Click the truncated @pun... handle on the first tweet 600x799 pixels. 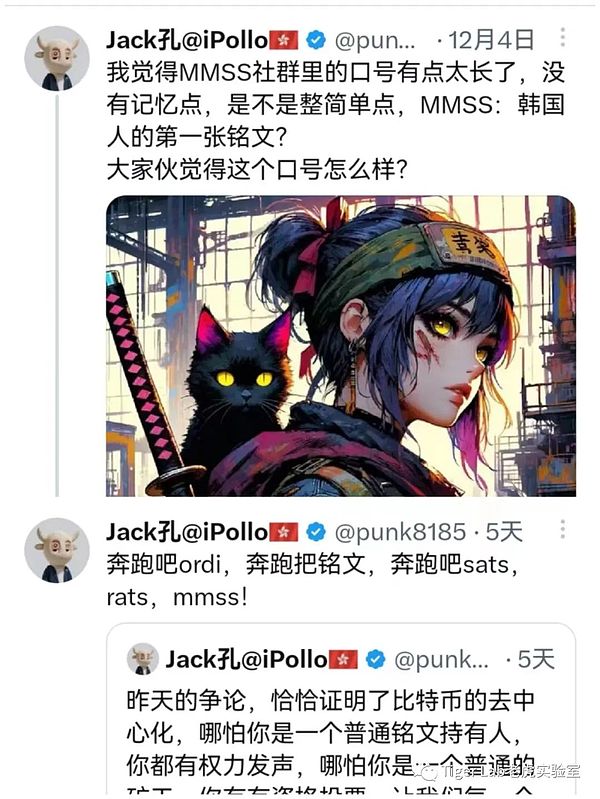coord(375,40)
